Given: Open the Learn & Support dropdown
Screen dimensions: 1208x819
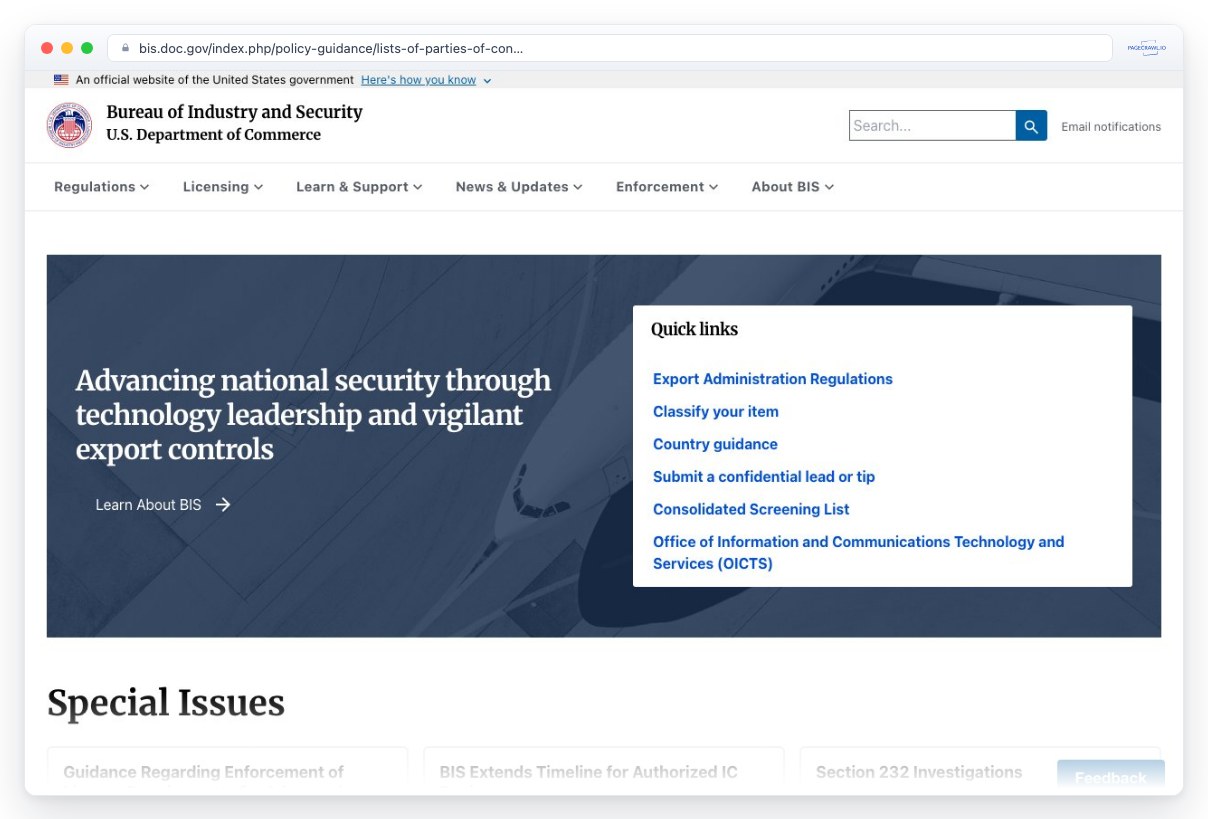Looking at the screenshot, I should pyautogui.click(x=359, y=187).
